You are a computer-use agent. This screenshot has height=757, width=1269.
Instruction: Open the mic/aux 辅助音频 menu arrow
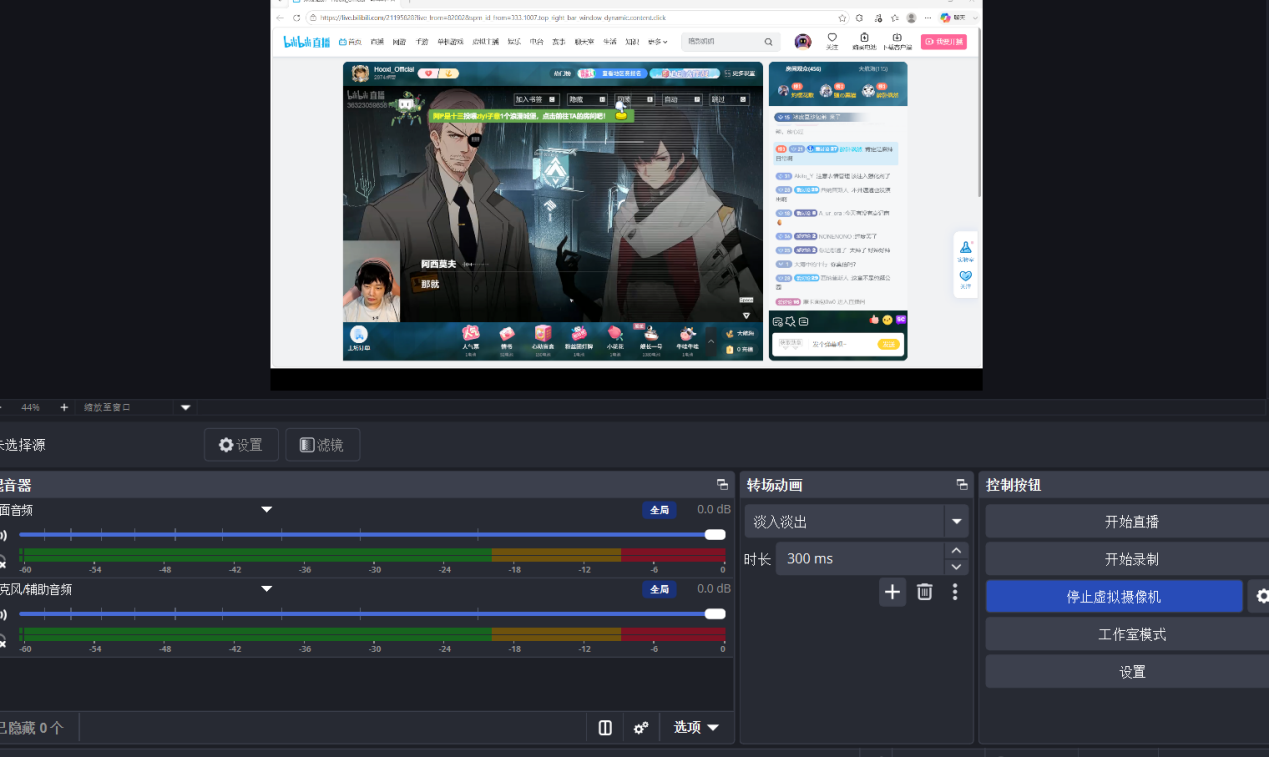coord(267,589)
